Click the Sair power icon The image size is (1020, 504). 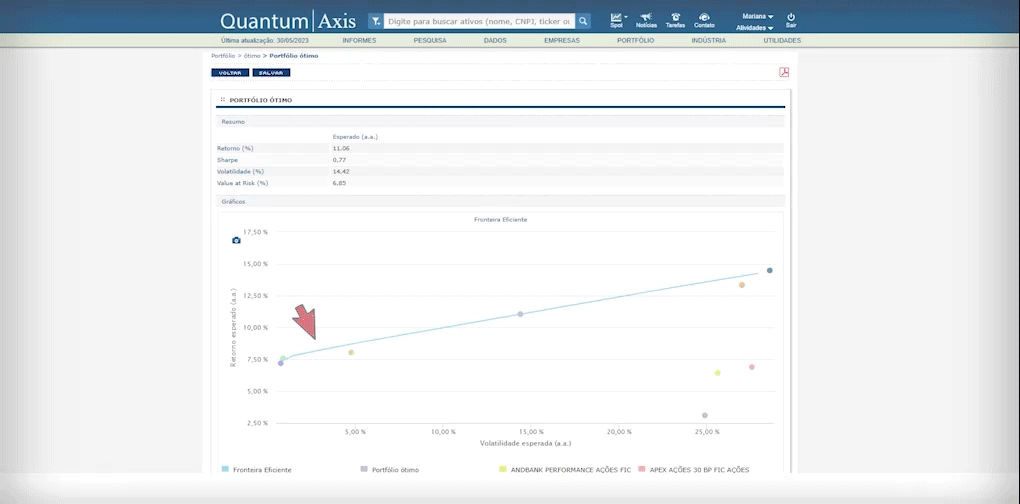[791, 18]
